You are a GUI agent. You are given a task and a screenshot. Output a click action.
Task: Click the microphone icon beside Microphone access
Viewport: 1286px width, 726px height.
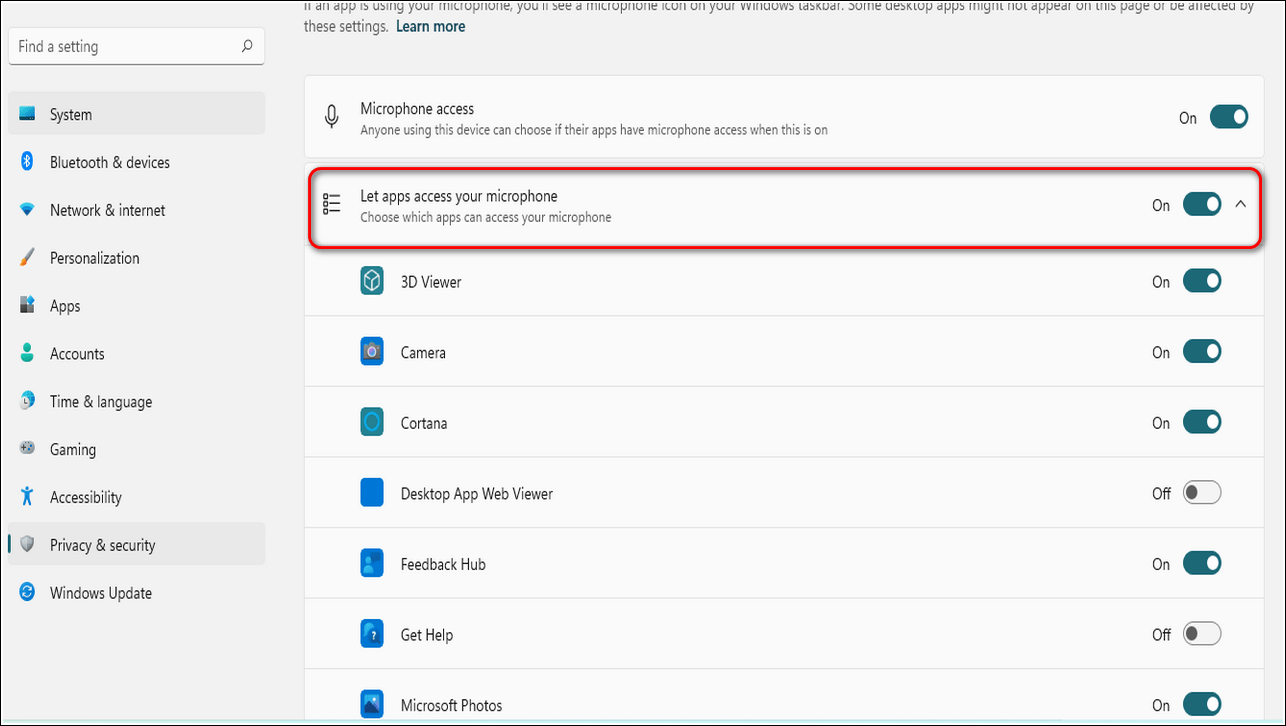[x=332, y=117]
